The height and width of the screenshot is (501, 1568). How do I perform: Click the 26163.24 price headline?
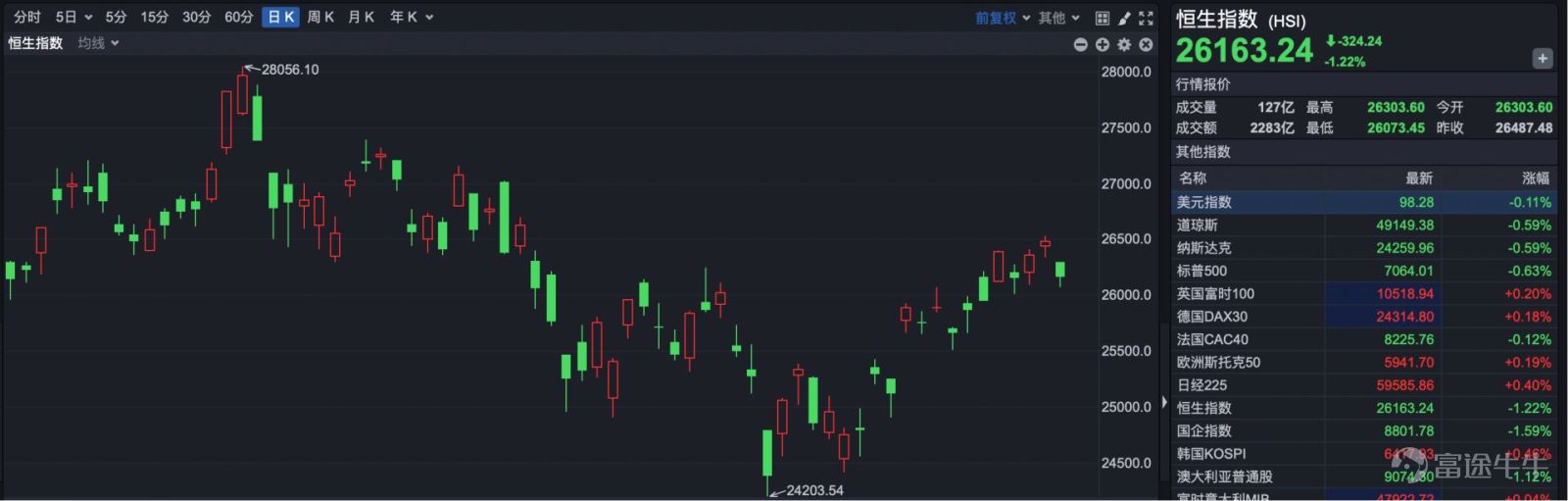pyautogui.click(x=1244, y=50)
